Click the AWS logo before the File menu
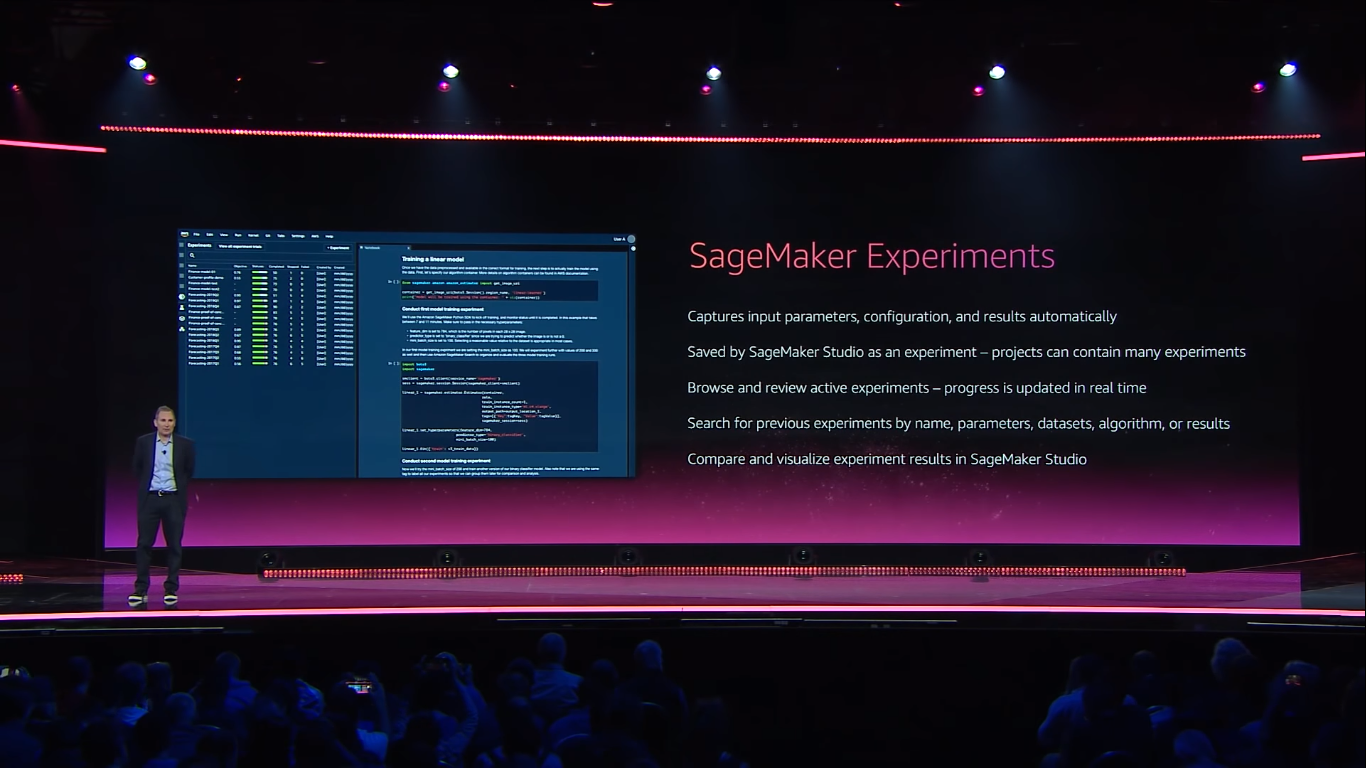Viewport: 1366px width, 768px height. pyautogui.click(x=184, y=234)
